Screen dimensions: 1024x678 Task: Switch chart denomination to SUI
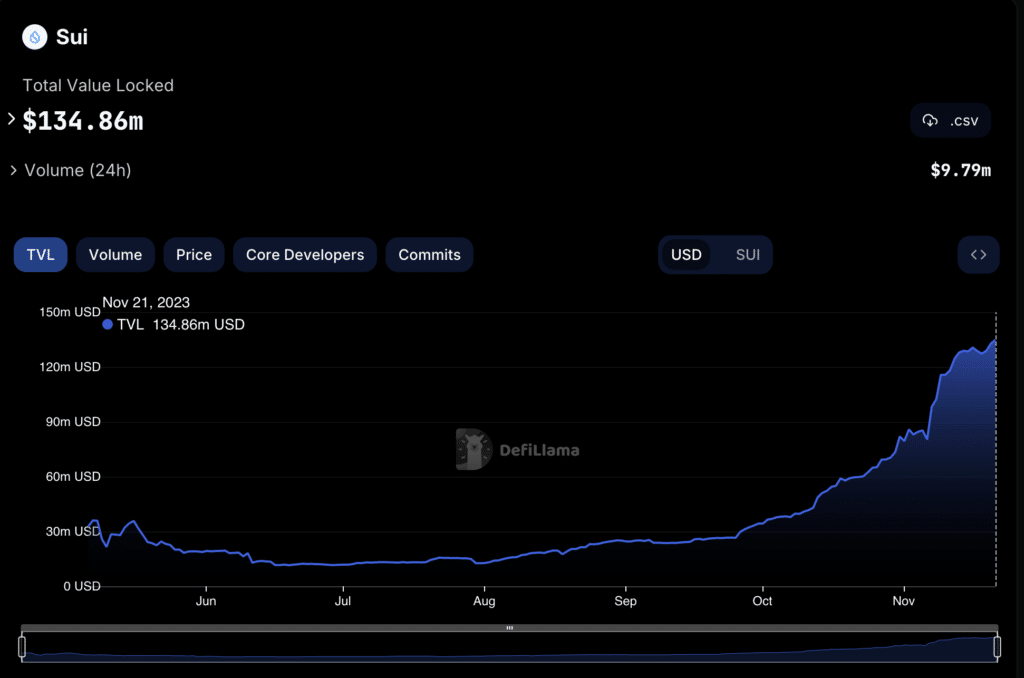coord(748,255)
